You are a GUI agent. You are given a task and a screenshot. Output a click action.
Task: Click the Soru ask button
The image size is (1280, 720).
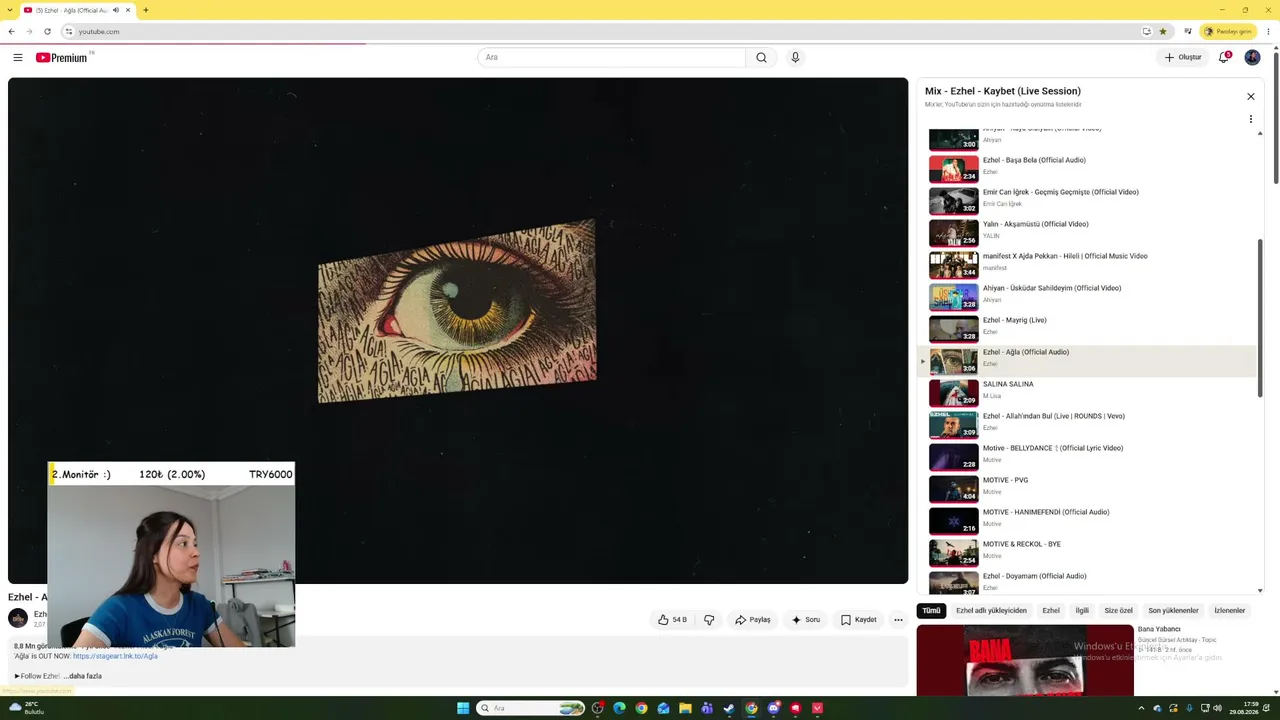[806, 620]
